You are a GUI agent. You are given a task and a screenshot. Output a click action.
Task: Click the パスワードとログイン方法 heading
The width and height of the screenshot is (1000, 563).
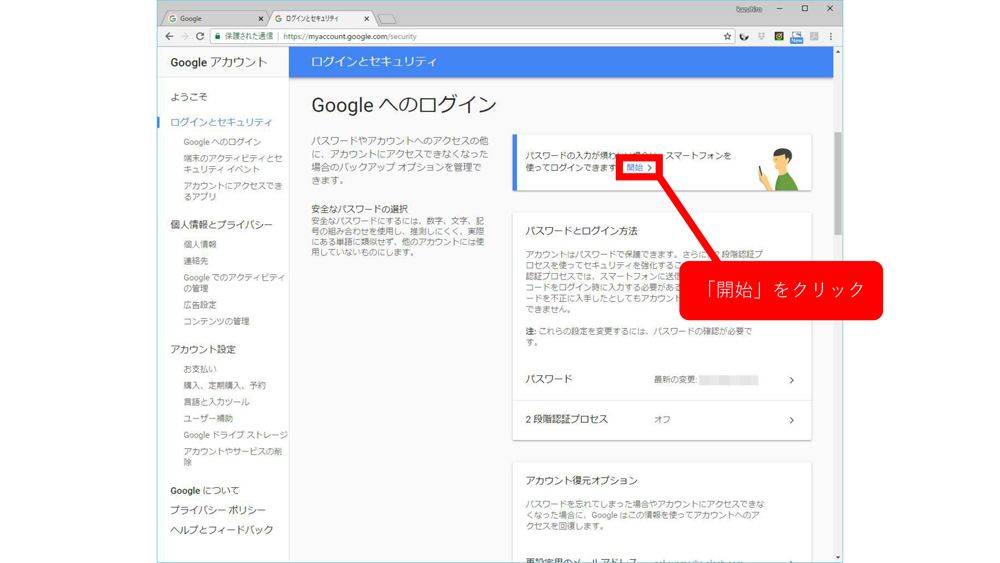point(581,231)
